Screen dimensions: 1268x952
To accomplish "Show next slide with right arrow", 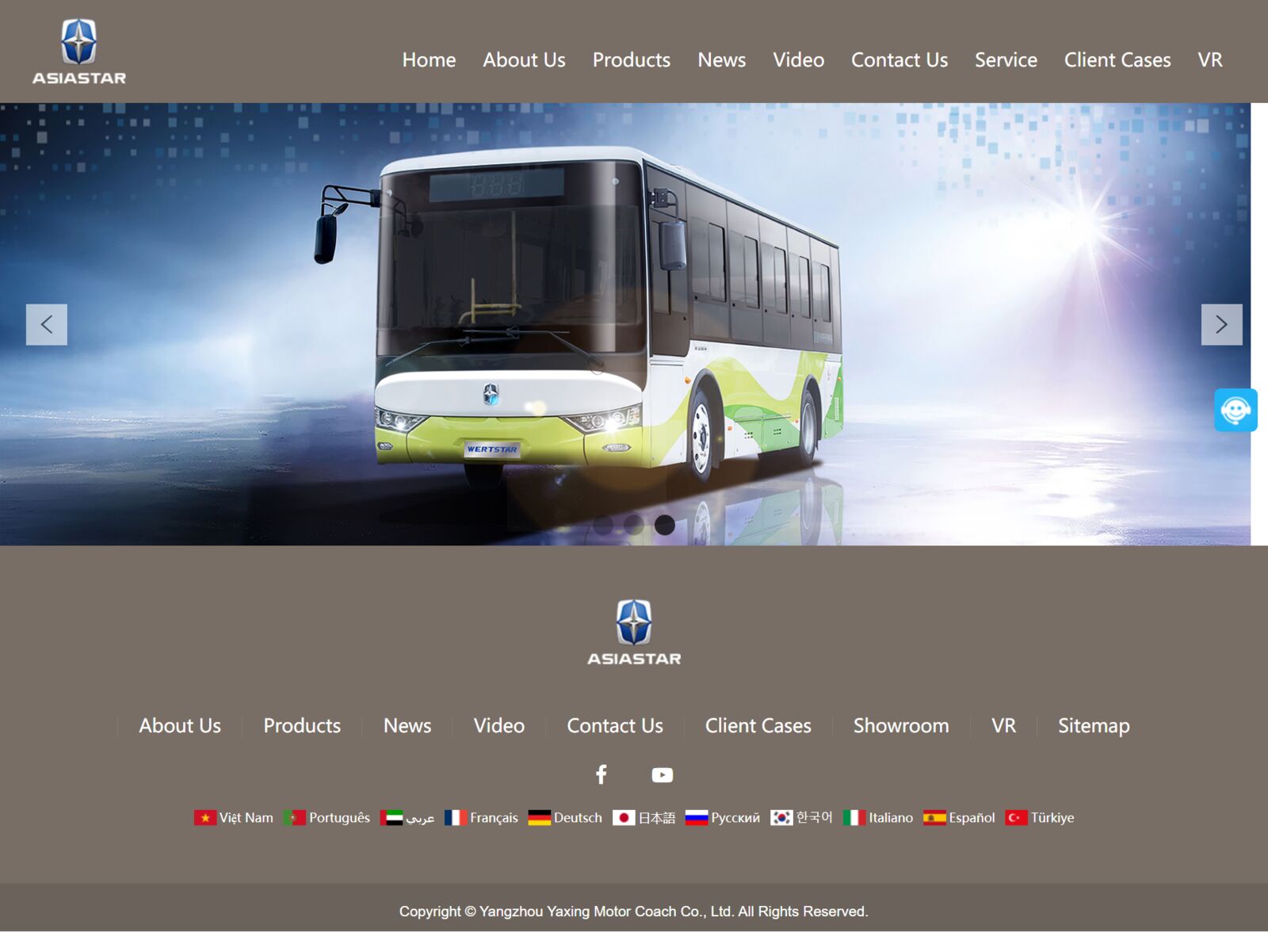I will [1221, 324].
